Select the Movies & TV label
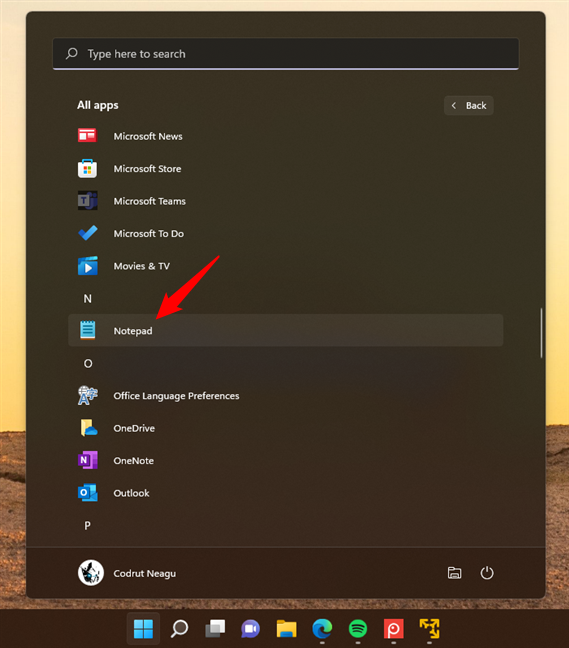 141,266
